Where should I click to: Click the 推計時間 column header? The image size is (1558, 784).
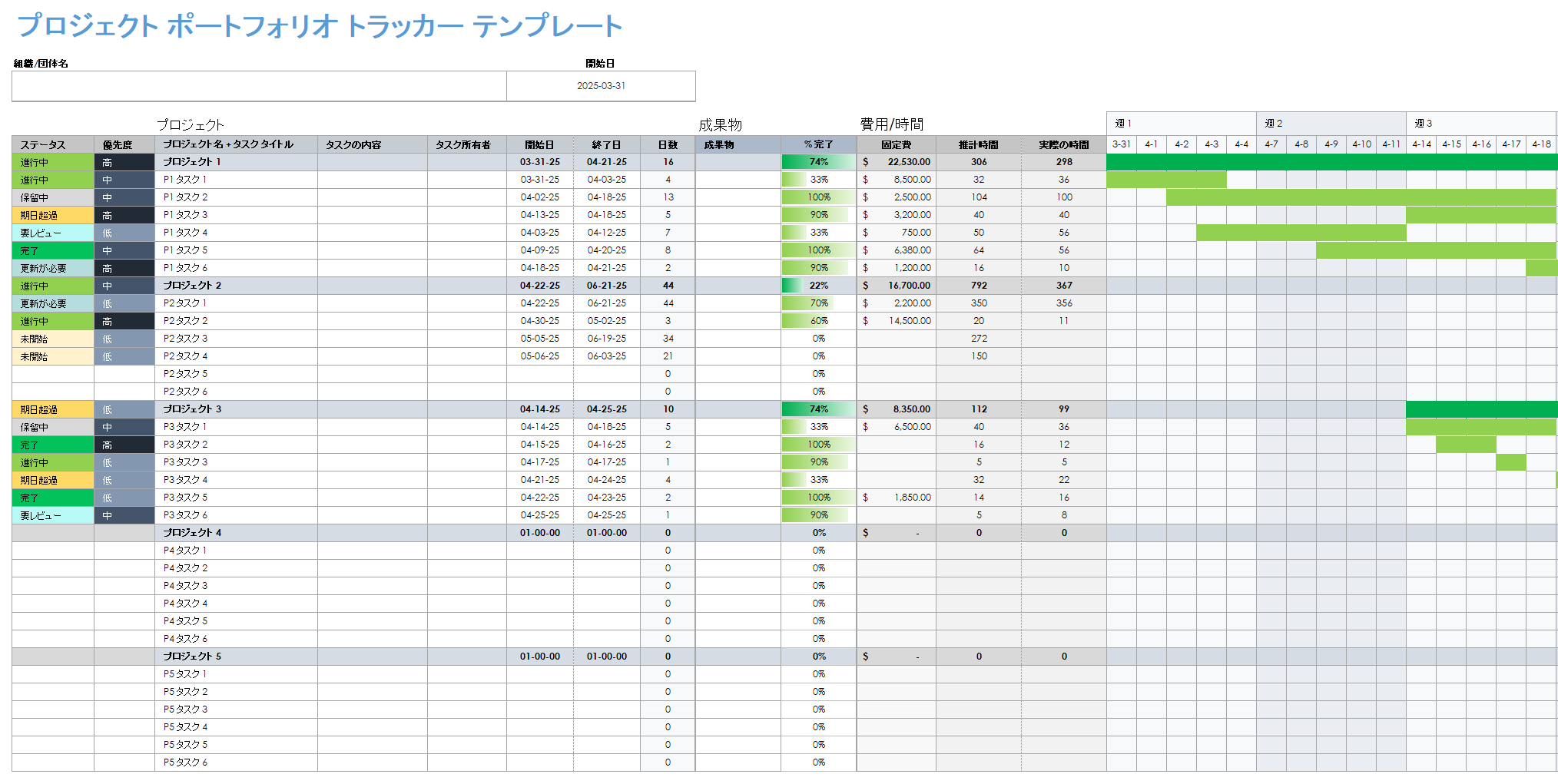click(x=979, y=144)
